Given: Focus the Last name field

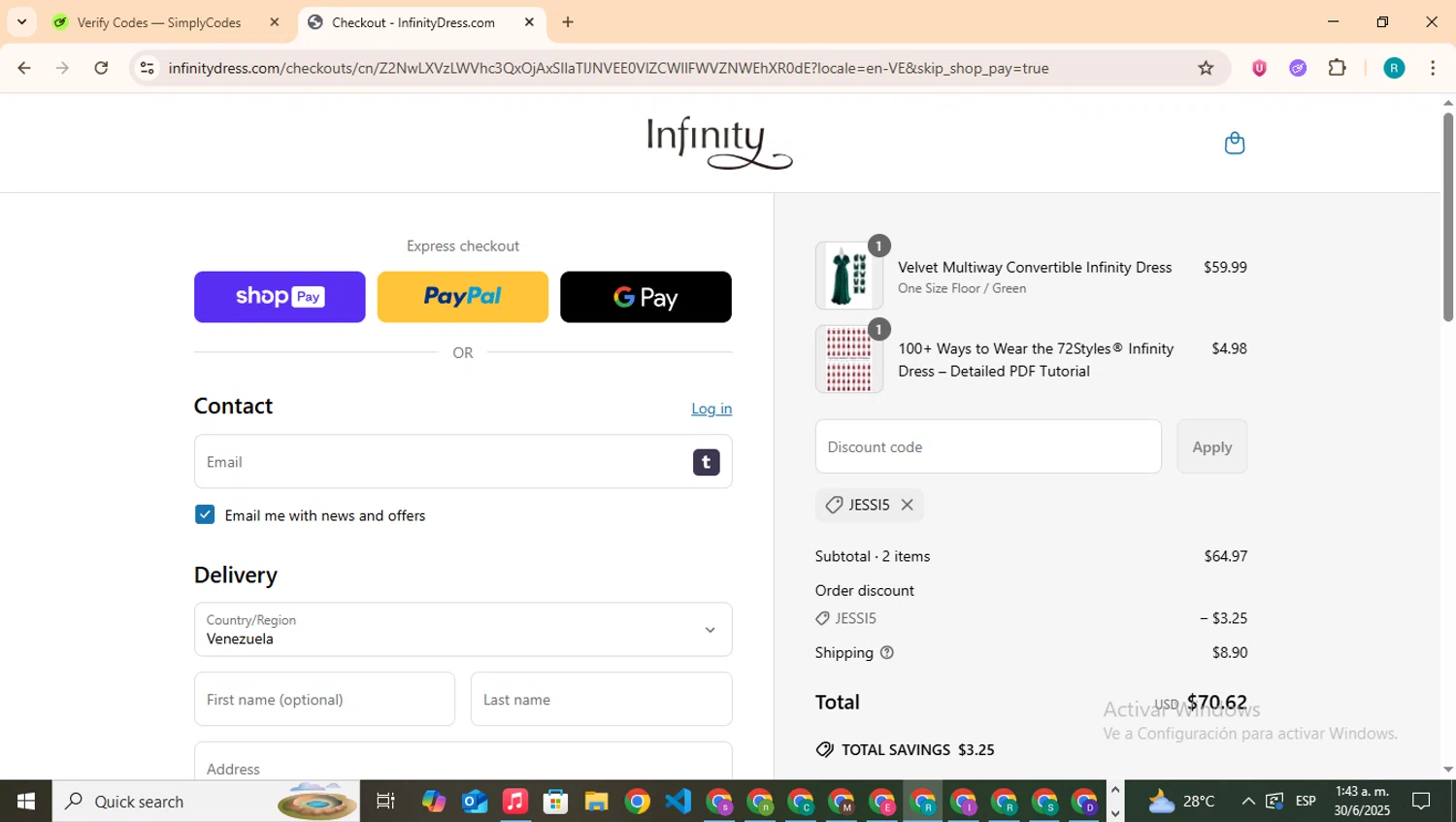Looking at the screenshot, I should tap(602, 699).
